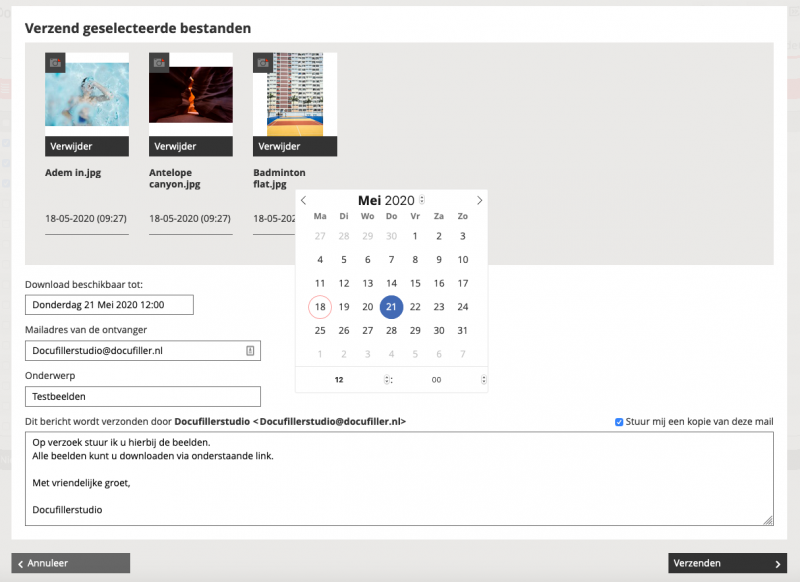Click contact icon in recipient email field
Screen dimensions: 800x582
[x=250, y=351]
